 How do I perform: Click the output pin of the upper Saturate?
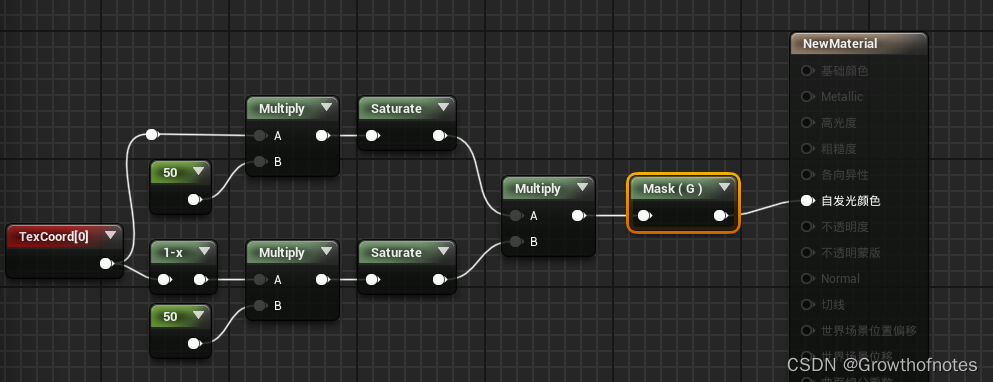[440, 136]
